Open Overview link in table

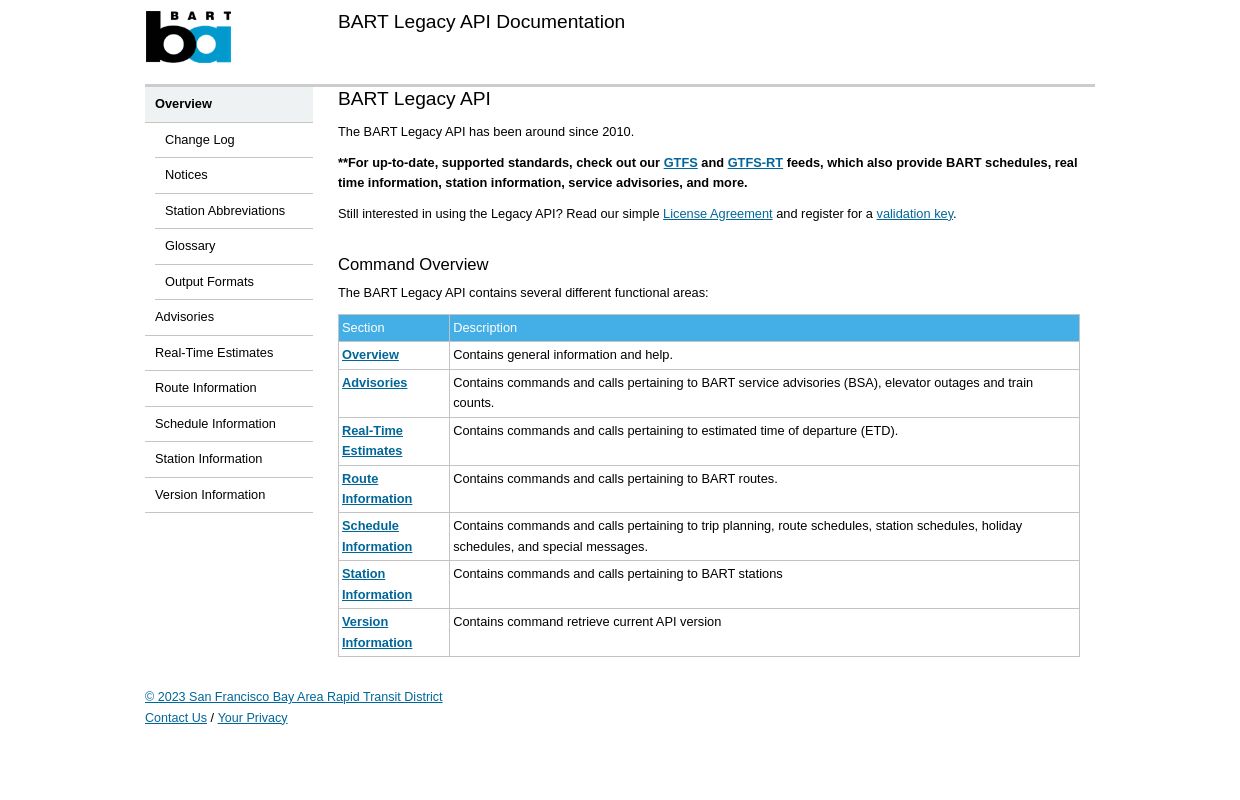370,355
